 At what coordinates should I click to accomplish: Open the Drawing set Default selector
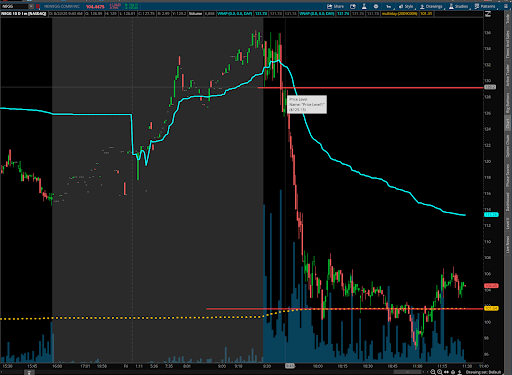tap(484, 372)
